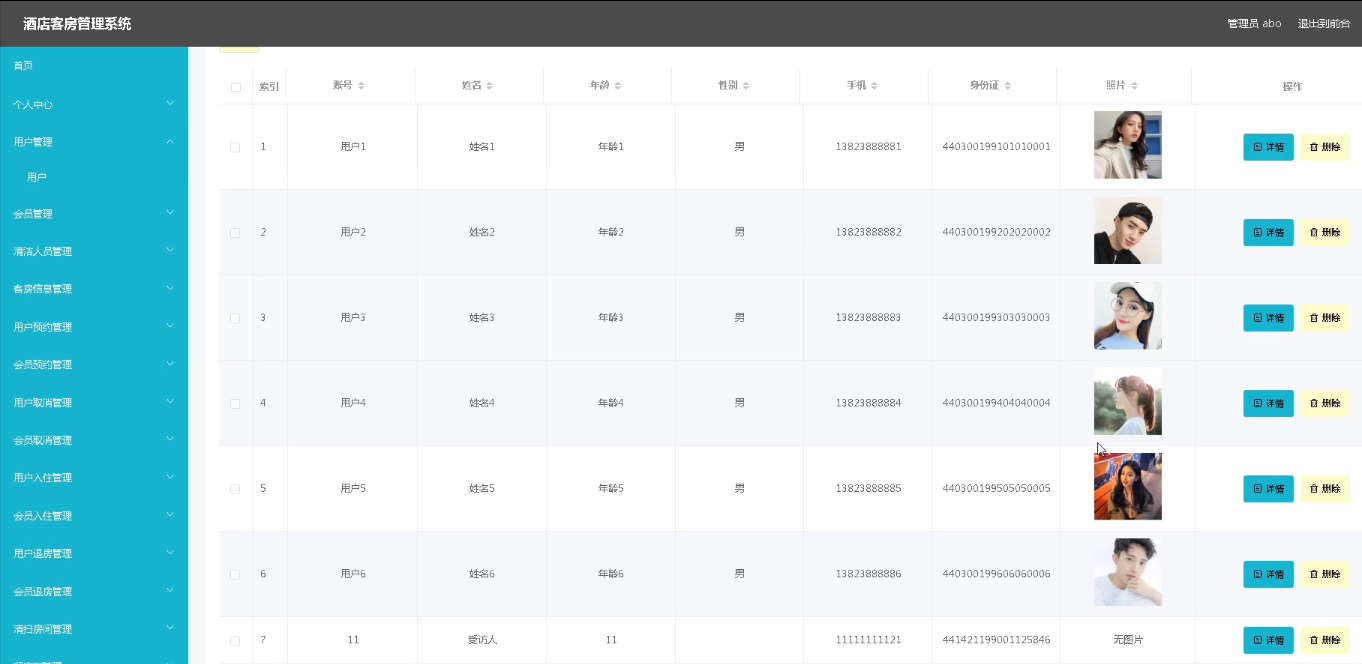Delete 用户5 with its 删除 button

[x=1325, y=489]
